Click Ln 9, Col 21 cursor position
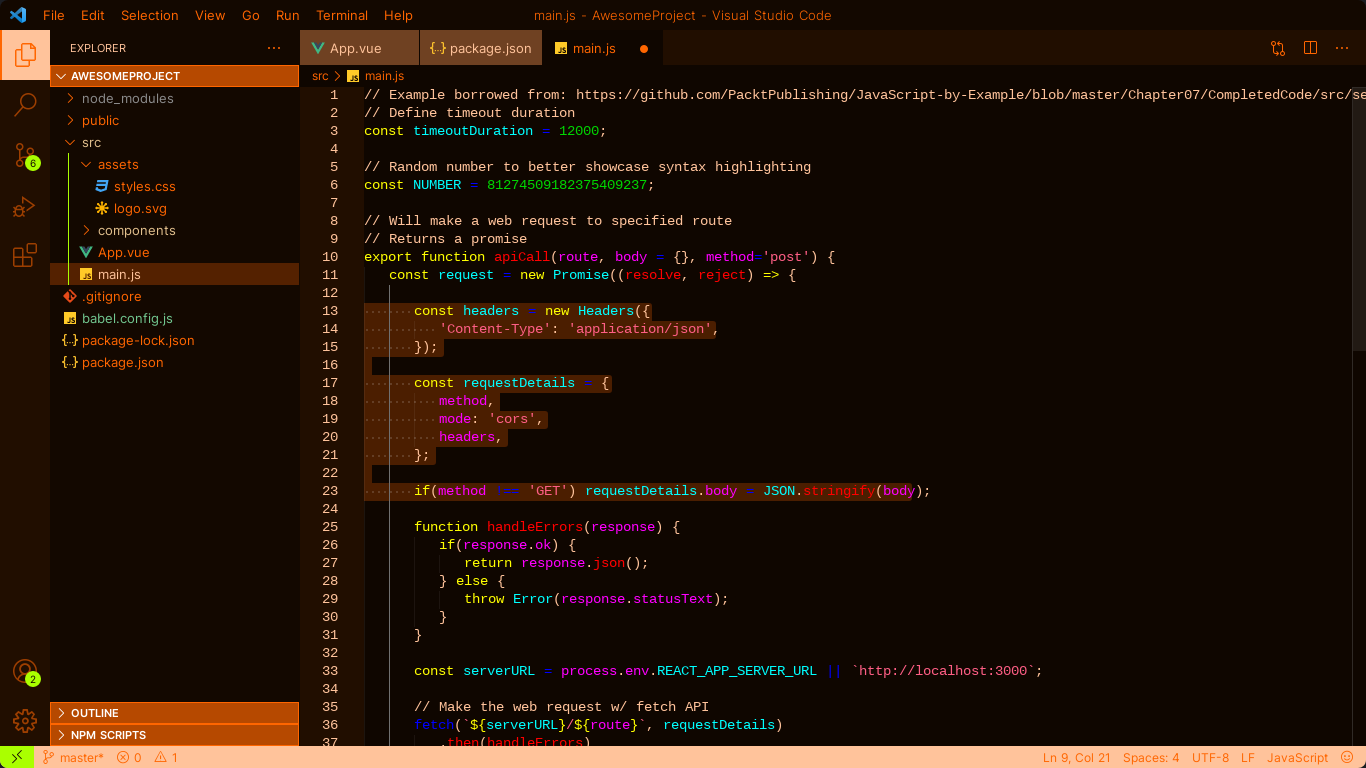 [x=1077, y=757]
